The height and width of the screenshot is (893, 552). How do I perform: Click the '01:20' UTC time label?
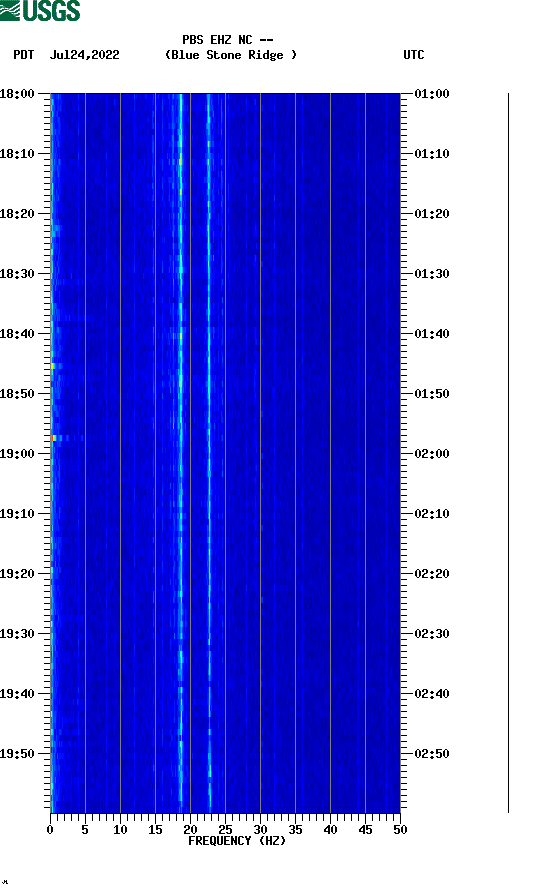[x=432, y=214]
